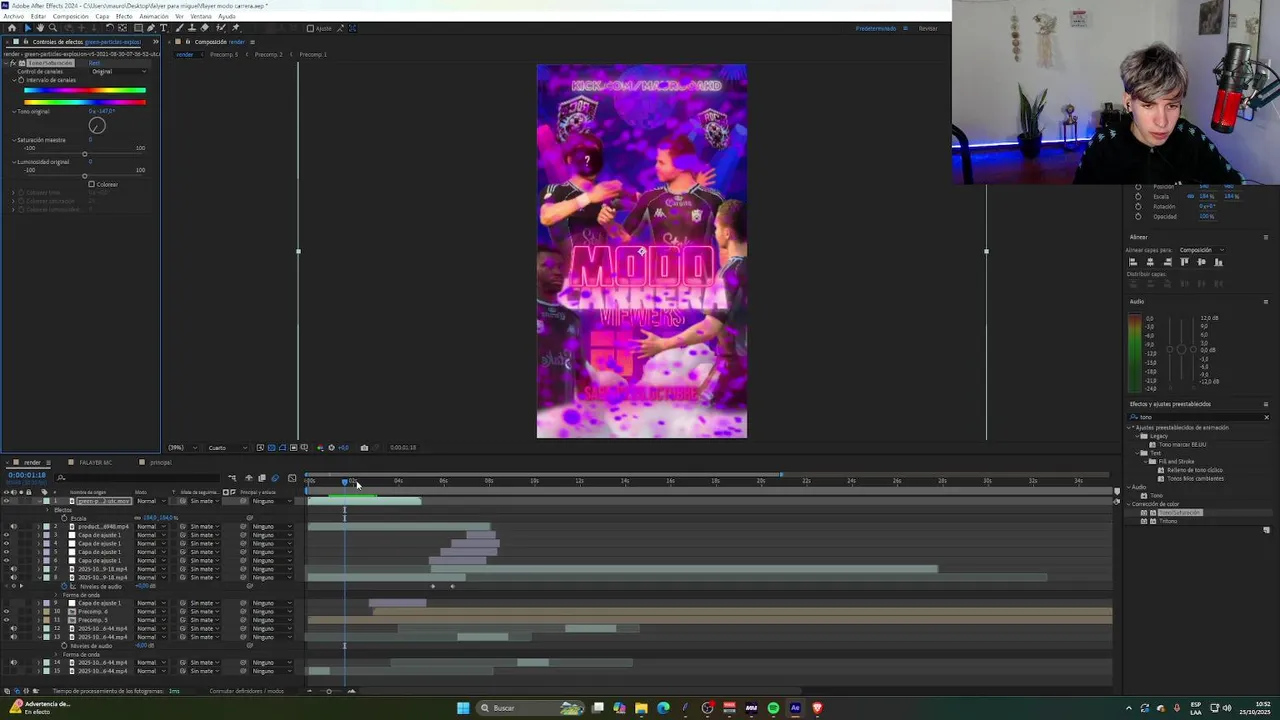Image resolution: width=1280 pixels, height=720 pixels.
Task: Select the Rectangle shape tool
Action: click(x=138, y=28)
